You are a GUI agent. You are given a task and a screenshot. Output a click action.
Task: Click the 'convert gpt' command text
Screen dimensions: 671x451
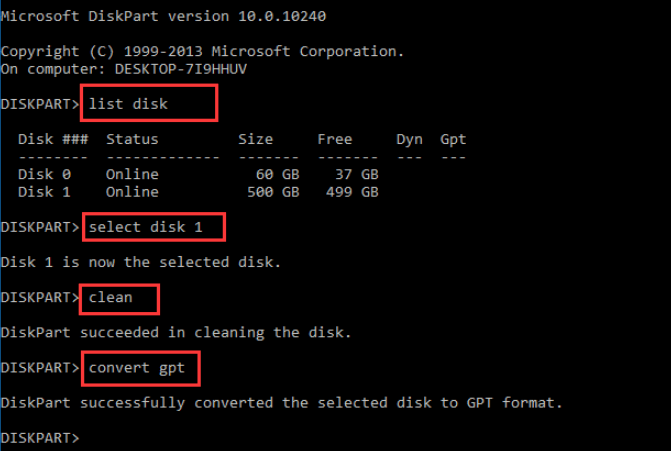click(x=136, y=368)
